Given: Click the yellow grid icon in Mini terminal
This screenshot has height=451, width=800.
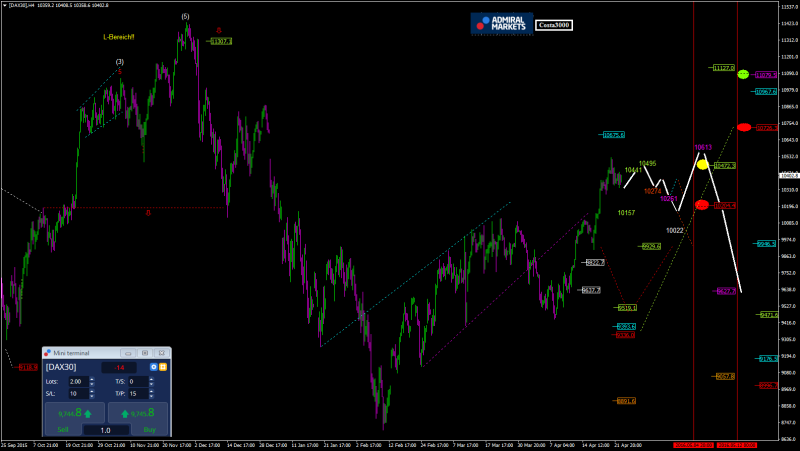Looking at the screenshot, I should coord(162,367).
